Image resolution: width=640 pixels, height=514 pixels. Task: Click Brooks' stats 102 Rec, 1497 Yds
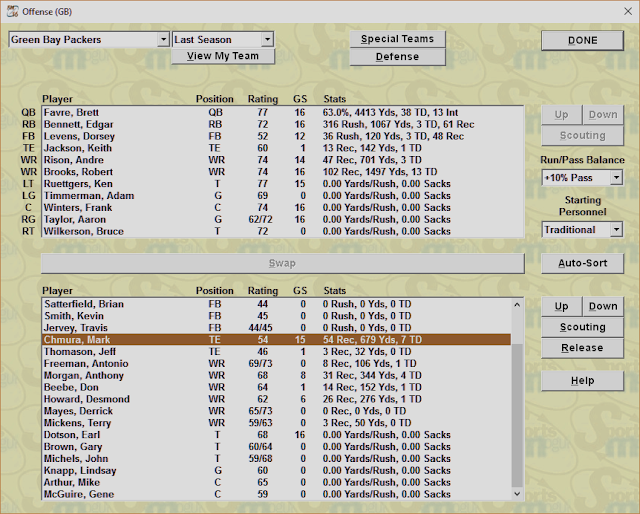click(380, 171)
